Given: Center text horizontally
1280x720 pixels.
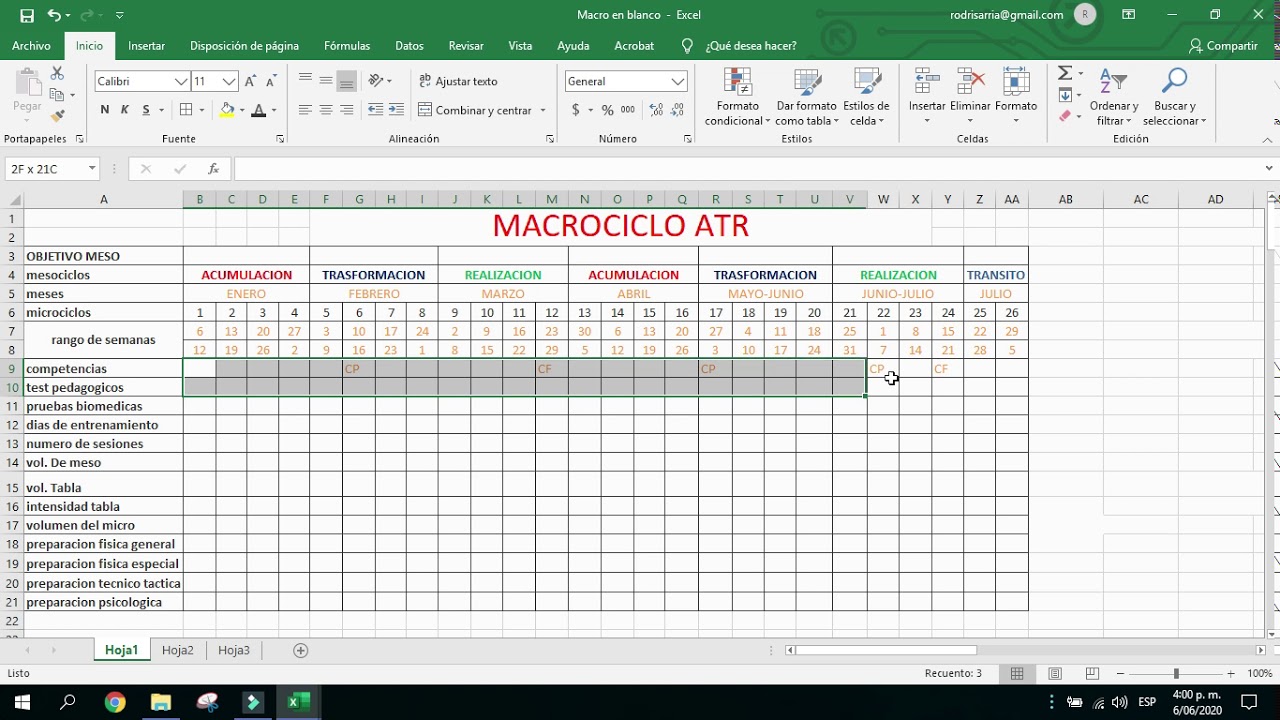Looking at the screenshot, I should pos(326,110).
